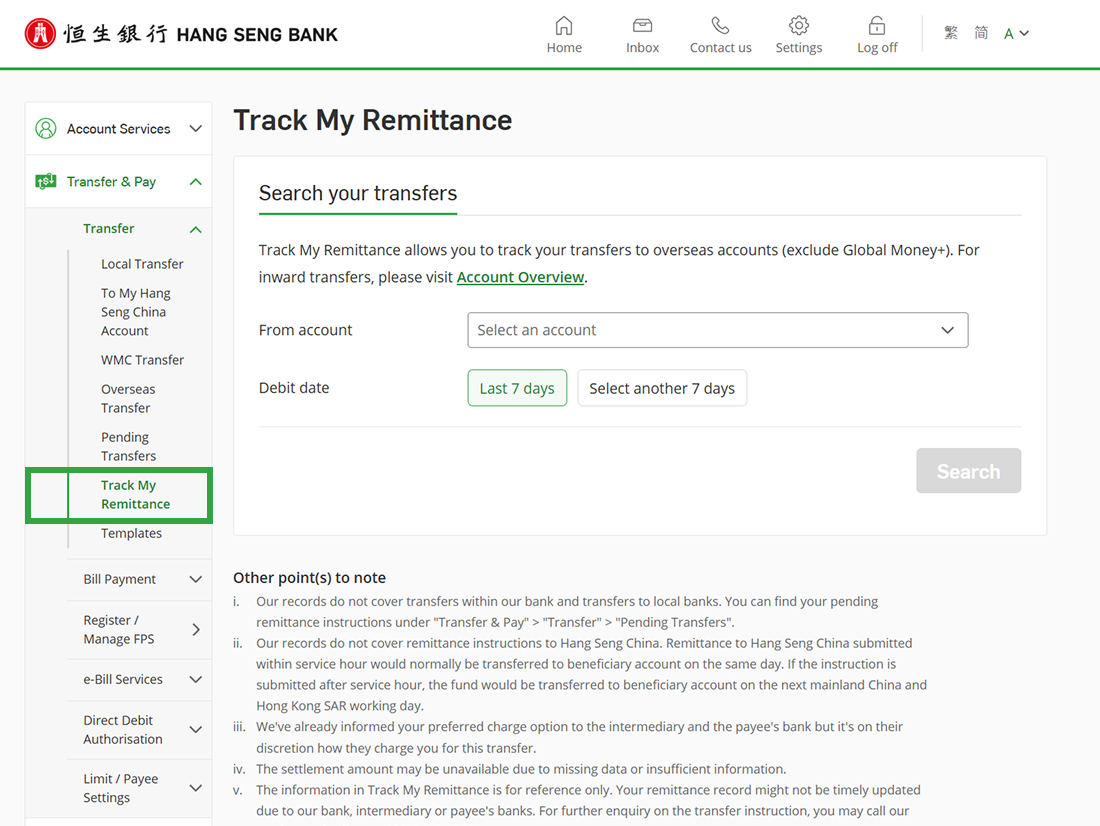Viewport: 1100px width, 826px height.
Task: Open the From account dropdown
Action: coord(717,330)
